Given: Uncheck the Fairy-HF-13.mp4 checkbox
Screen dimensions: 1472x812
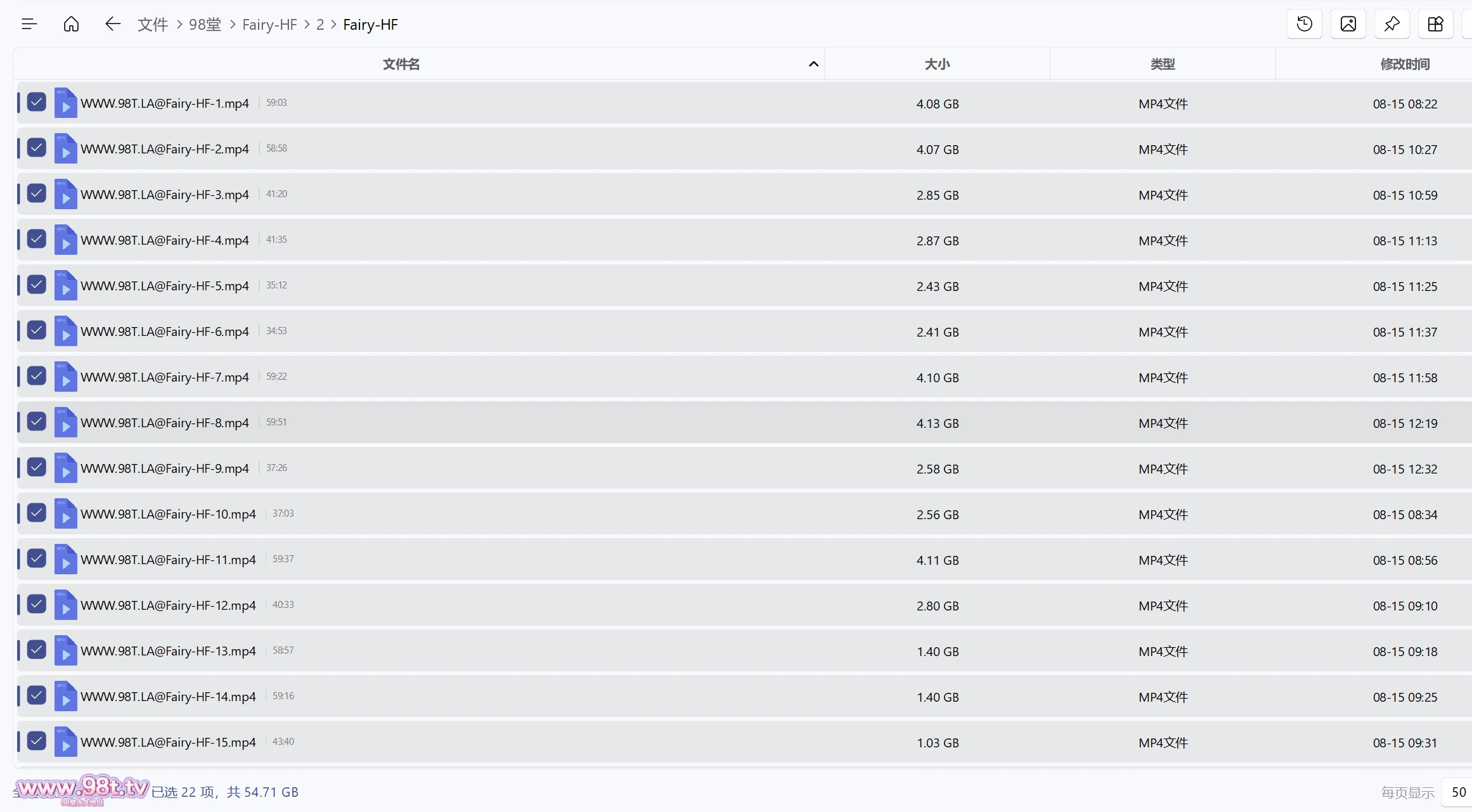Looking at the screenshot, I should coord(37,650).
